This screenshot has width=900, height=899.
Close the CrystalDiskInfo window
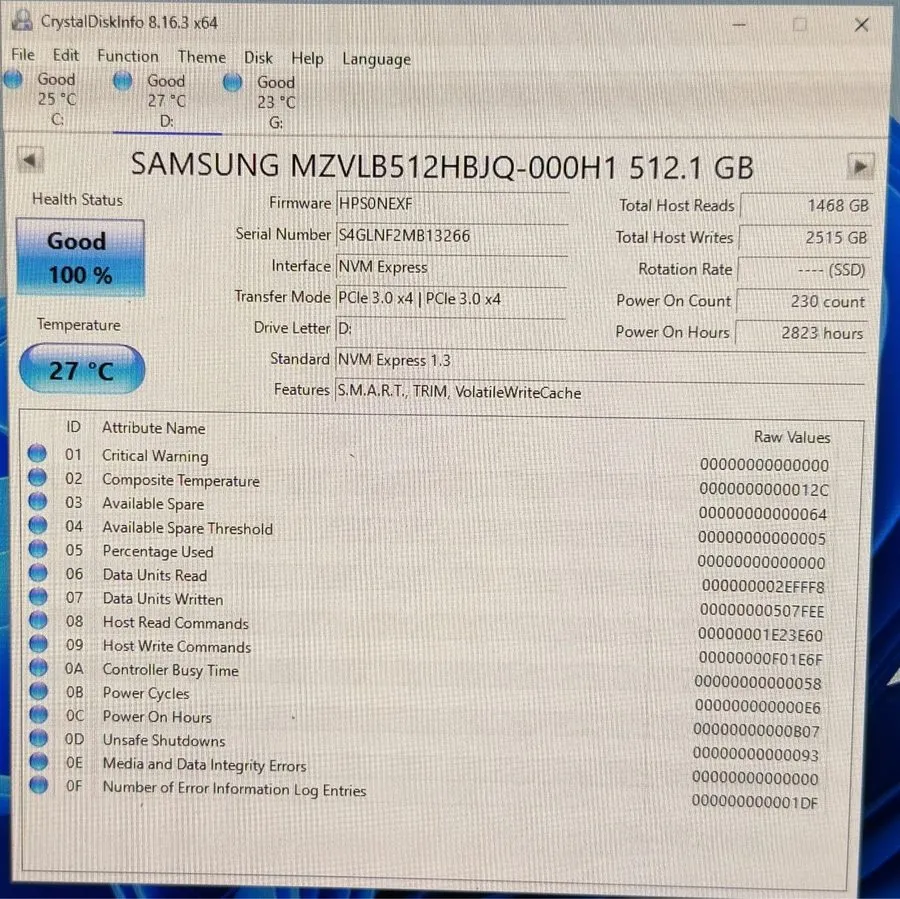coord(861,25)
